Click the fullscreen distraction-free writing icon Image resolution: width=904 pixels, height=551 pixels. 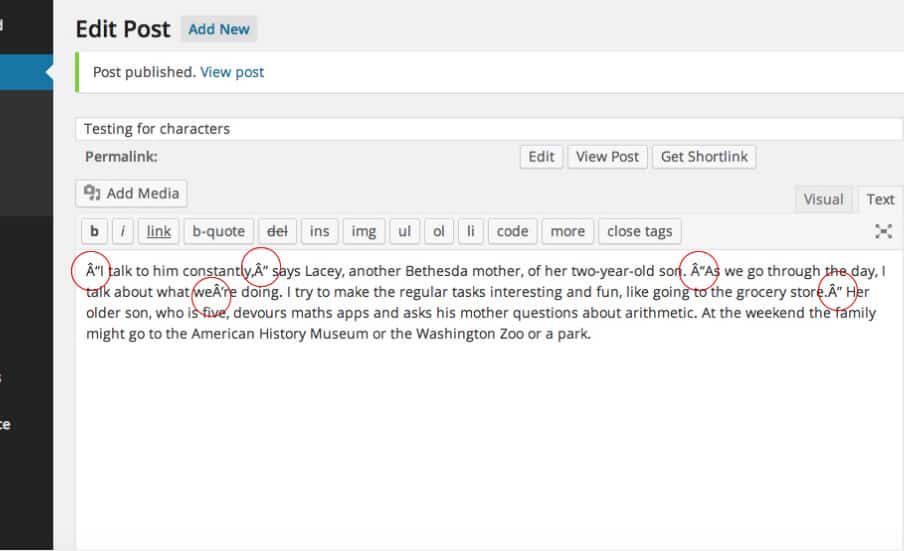[x=883, y=231]
